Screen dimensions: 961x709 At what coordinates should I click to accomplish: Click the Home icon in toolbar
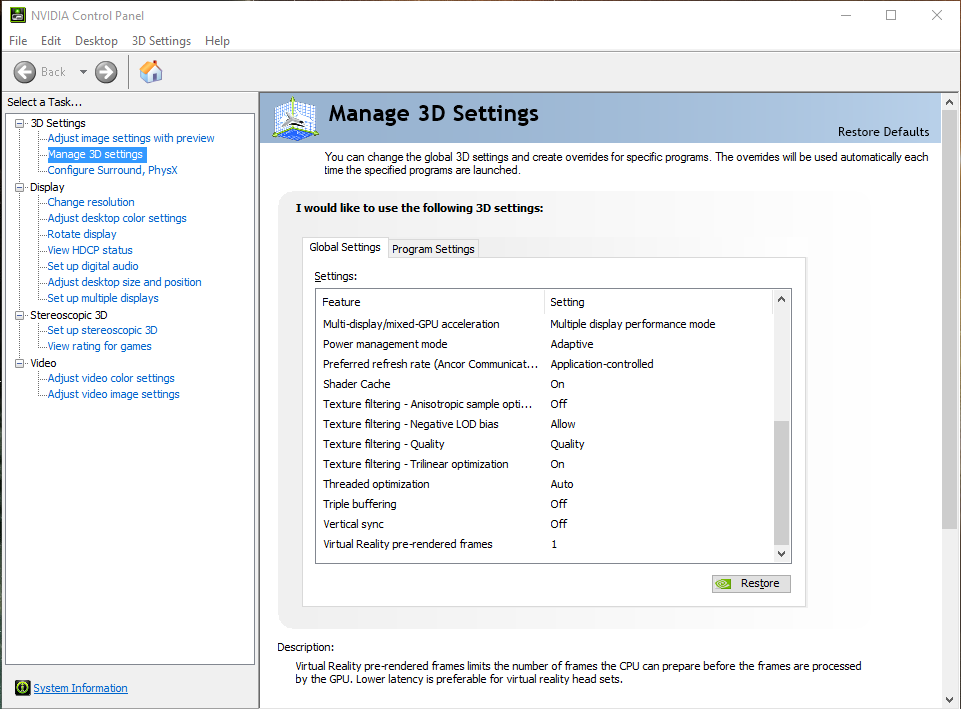151,72
